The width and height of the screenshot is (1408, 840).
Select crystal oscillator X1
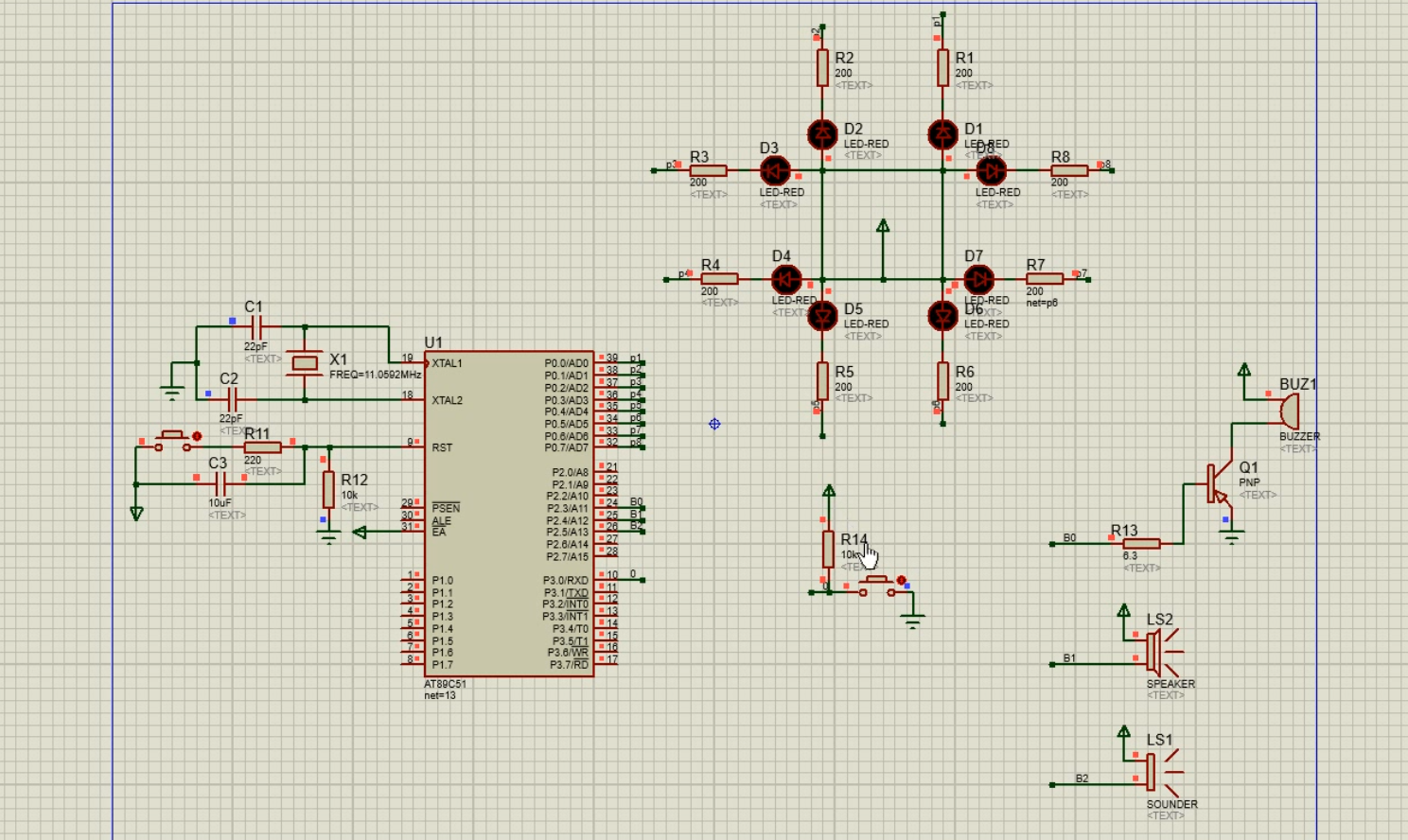tap(305, 363)
